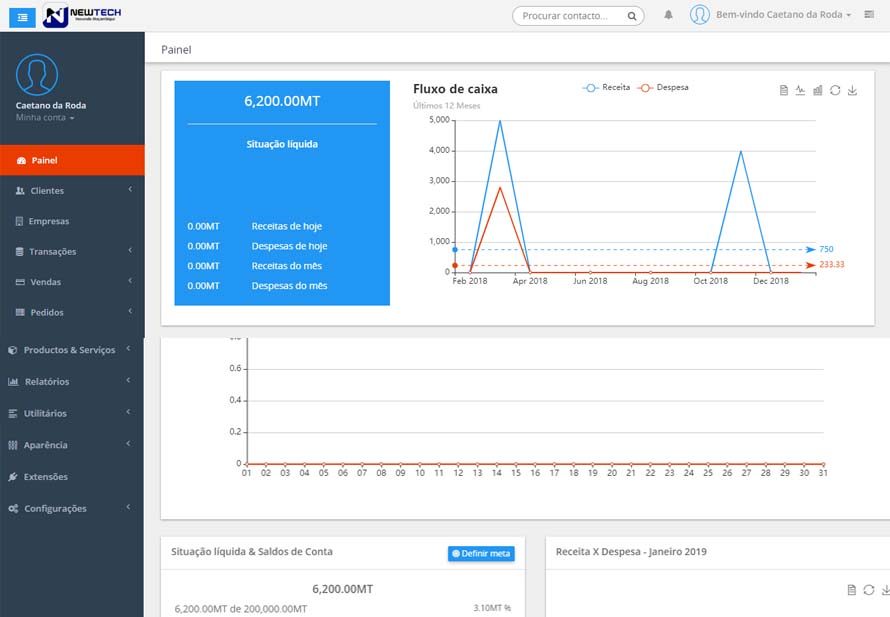Open Bem-vindo Caetano da Roda user menu

pyautogui.click(x=783, y=15)
